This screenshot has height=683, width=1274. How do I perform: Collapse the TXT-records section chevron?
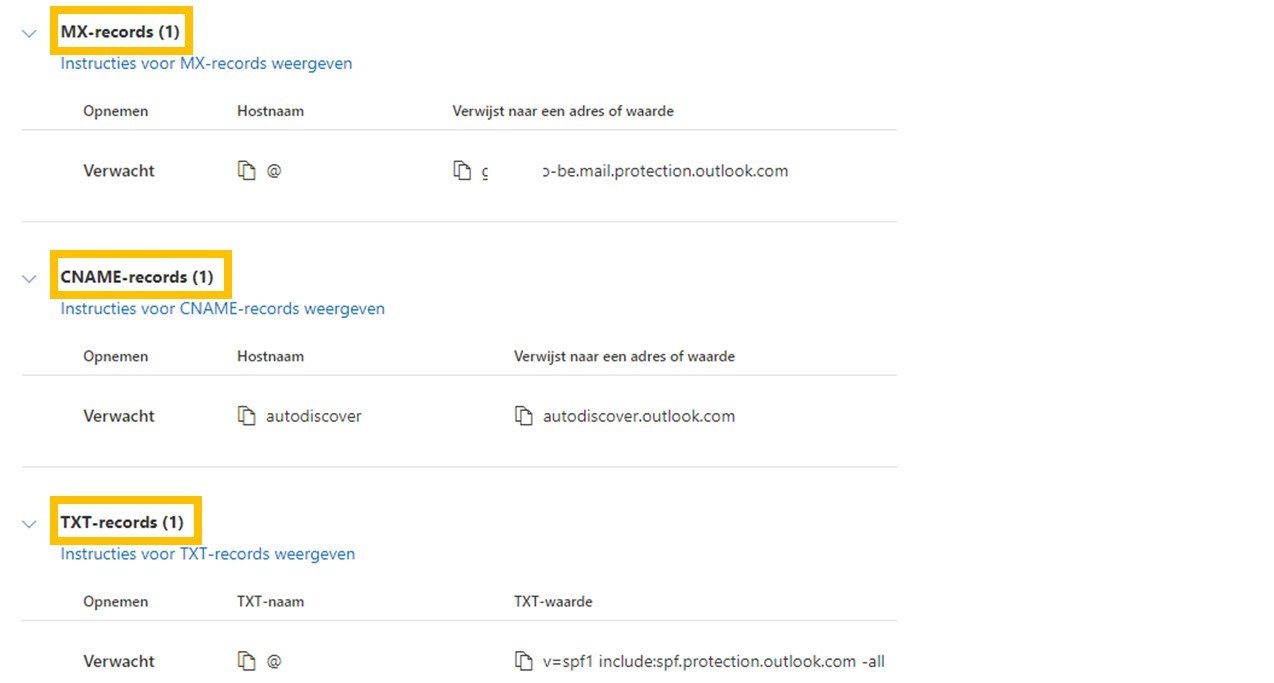pyautogui.click(x=29, y=524)
